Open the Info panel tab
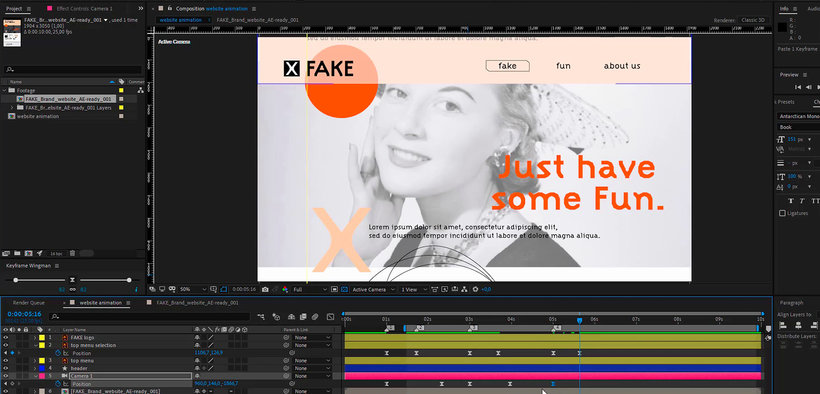 [784, 8]
